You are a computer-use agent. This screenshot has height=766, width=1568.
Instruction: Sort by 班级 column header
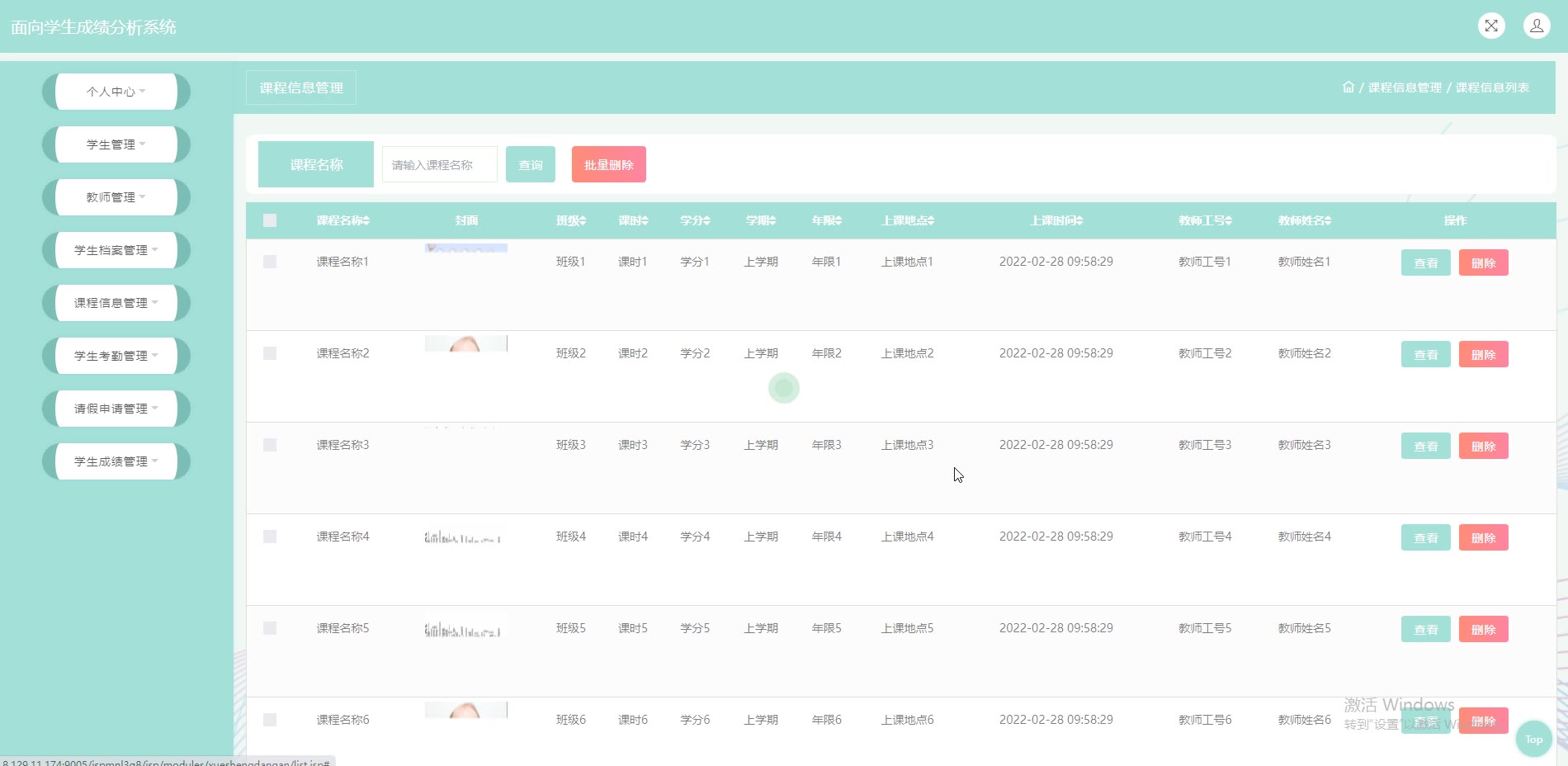(x=571, y=220)
